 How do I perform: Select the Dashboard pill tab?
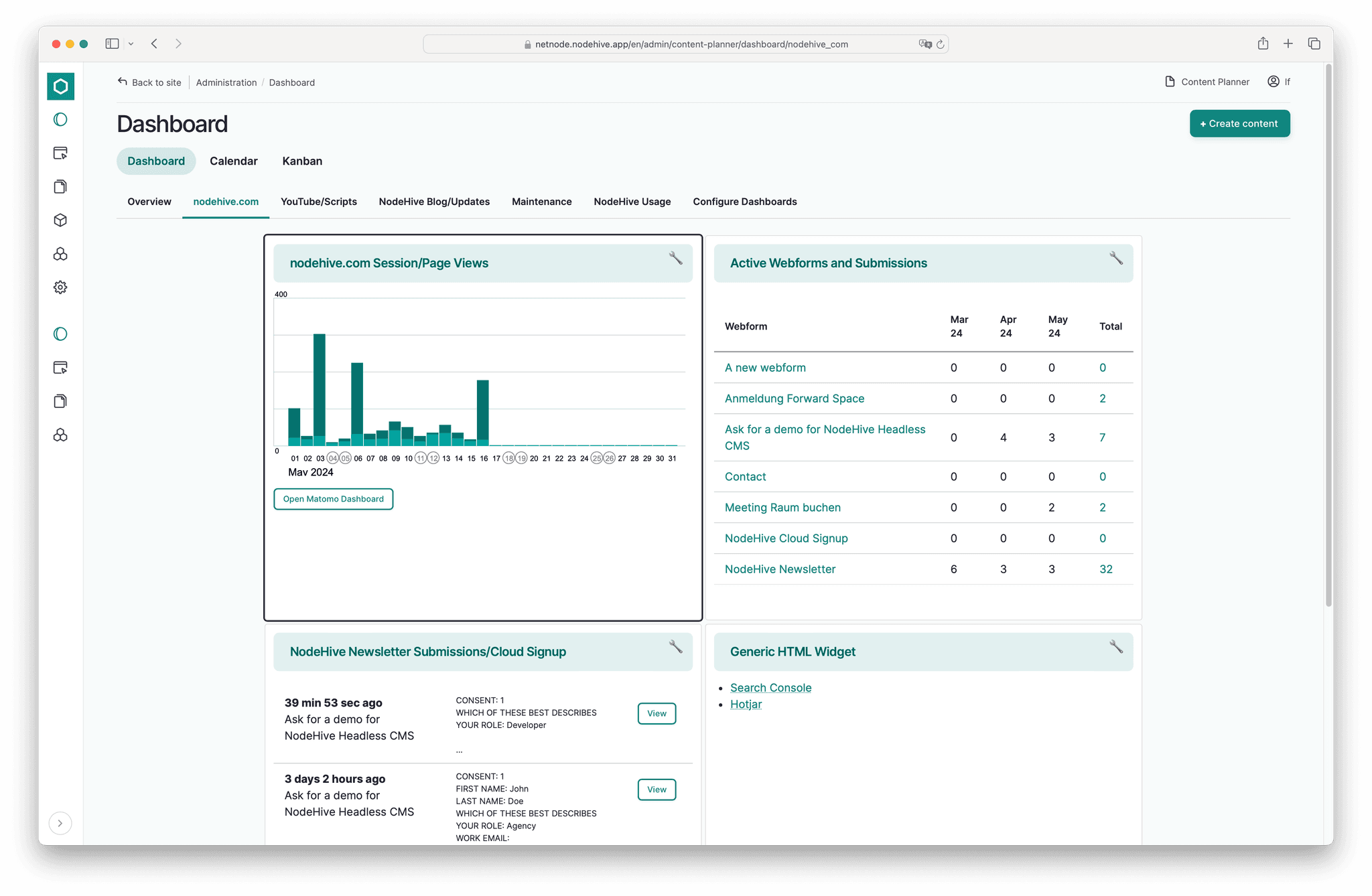click(x=156, y=161)
